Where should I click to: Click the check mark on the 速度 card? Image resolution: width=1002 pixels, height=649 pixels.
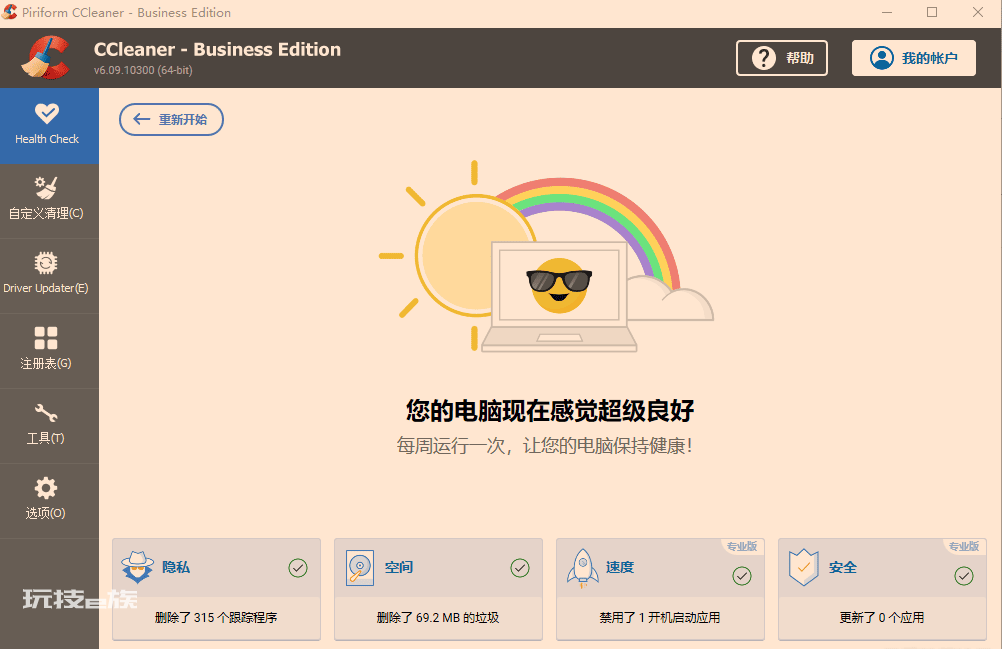pos(742,576)
